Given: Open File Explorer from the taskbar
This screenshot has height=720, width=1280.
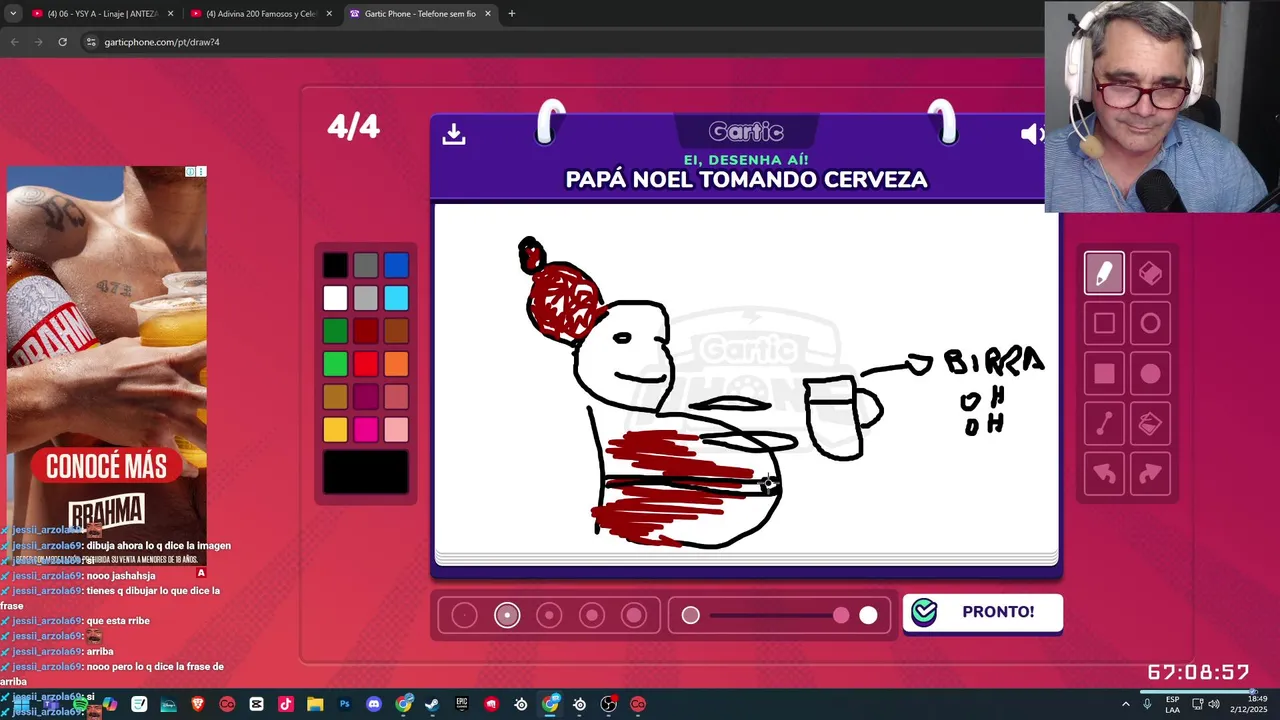Looking at the screenshot, I should tap(315, 704).
